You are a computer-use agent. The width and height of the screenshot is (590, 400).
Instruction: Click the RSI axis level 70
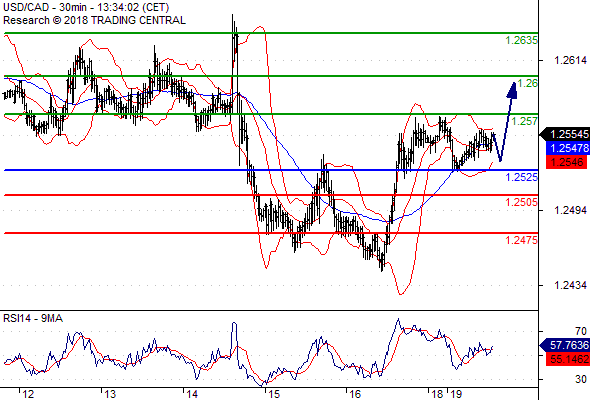[x=581, y=331]
